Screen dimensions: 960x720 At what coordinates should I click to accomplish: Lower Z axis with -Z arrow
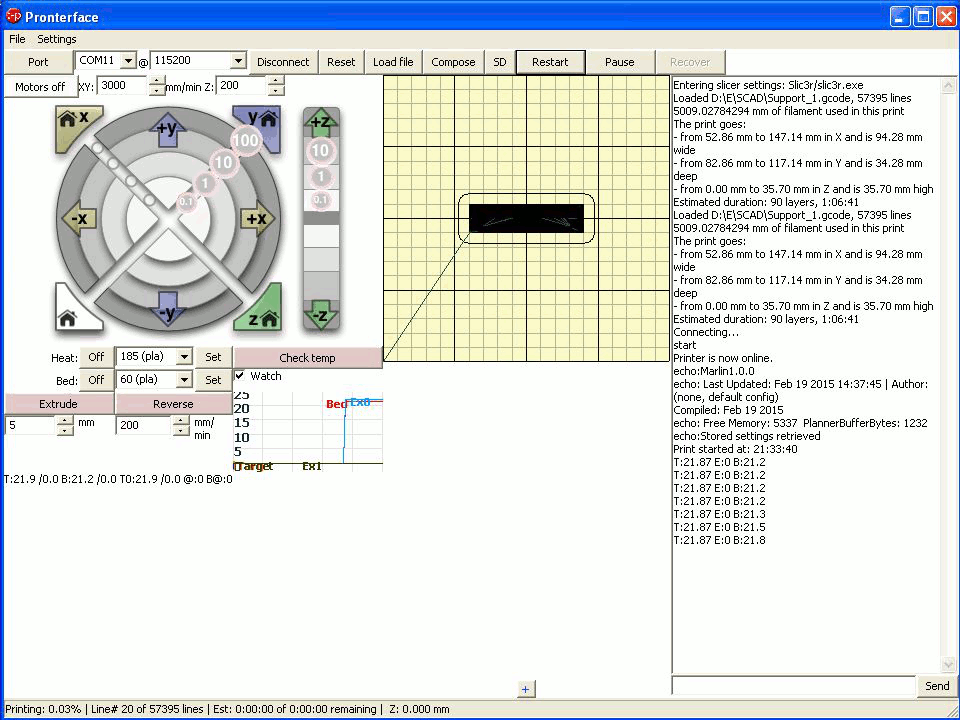click(x=321, y=315)
